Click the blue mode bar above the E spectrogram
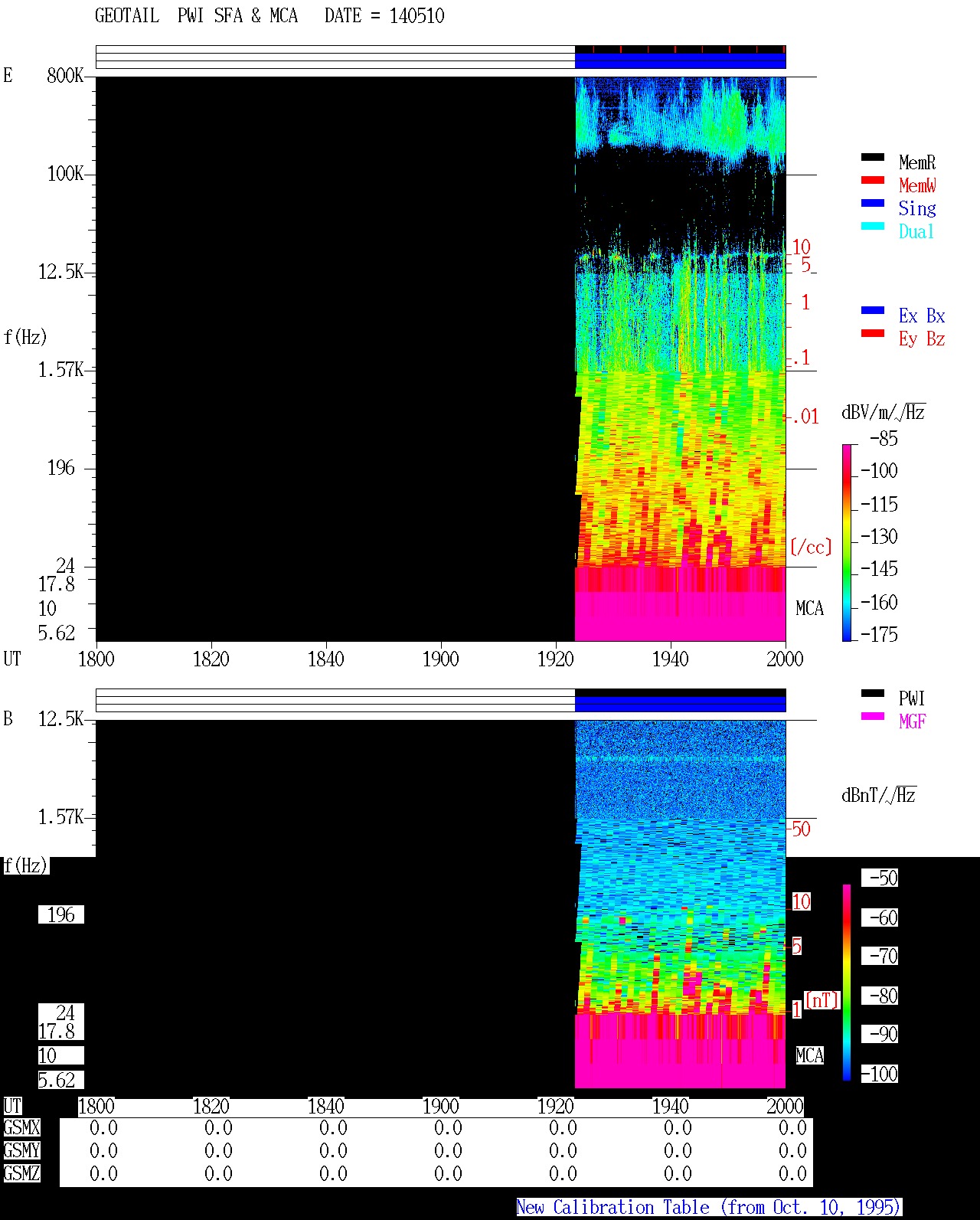 (x=680, y=61)
